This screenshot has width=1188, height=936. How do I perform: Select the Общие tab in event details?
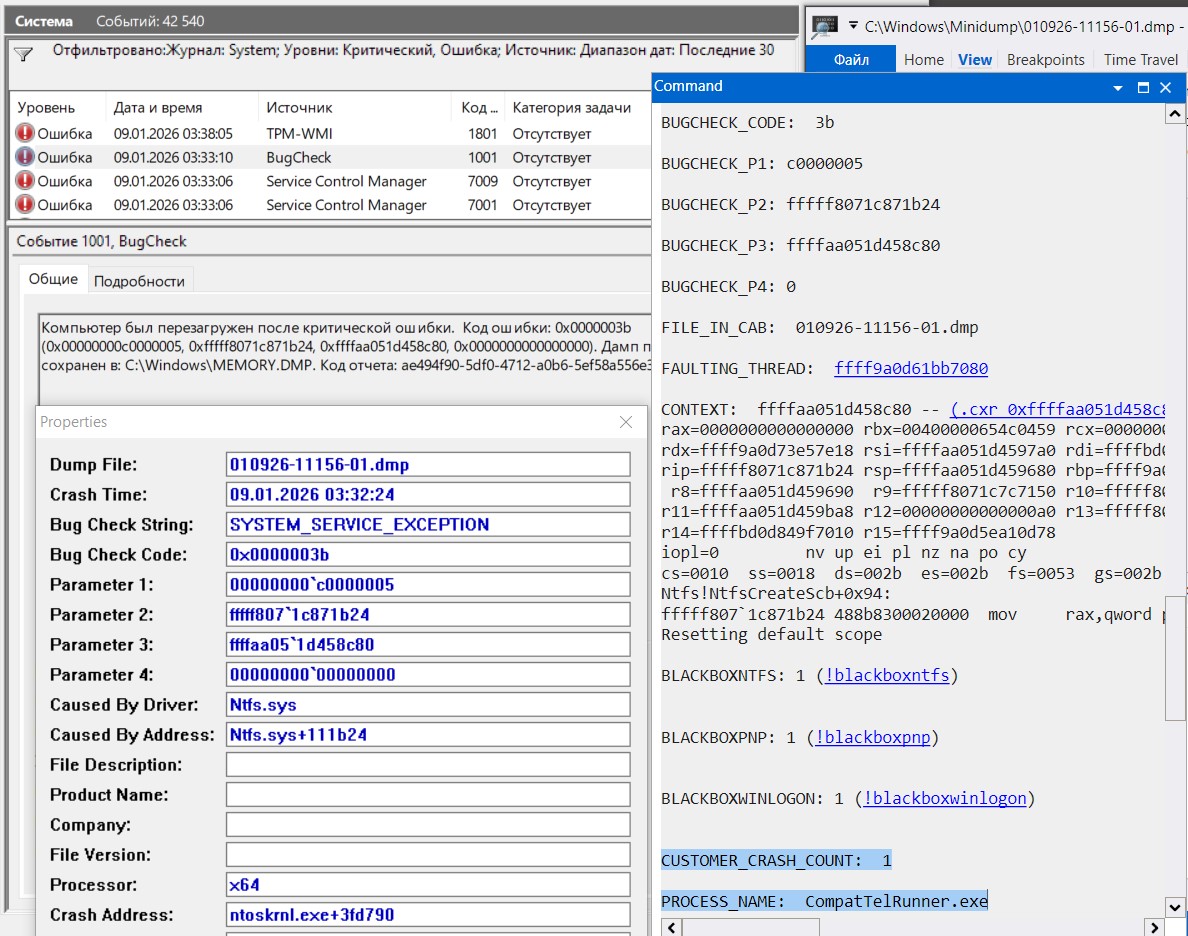53,279
